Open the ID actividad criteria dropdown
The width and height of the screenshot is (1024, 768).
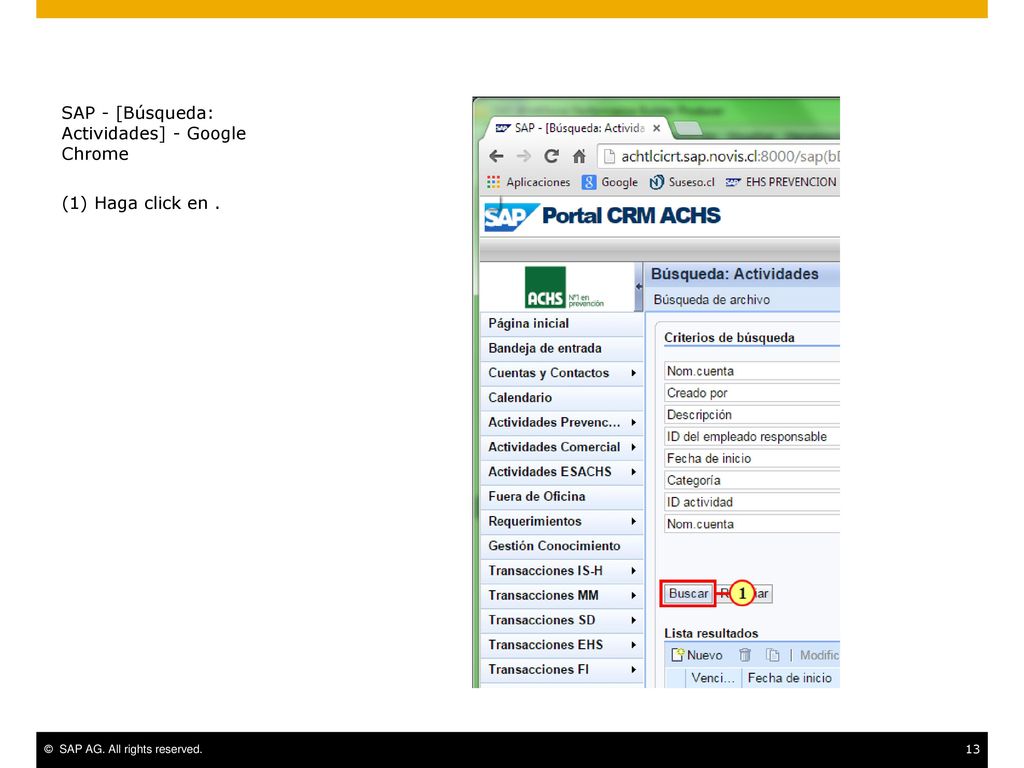[752, 502]
